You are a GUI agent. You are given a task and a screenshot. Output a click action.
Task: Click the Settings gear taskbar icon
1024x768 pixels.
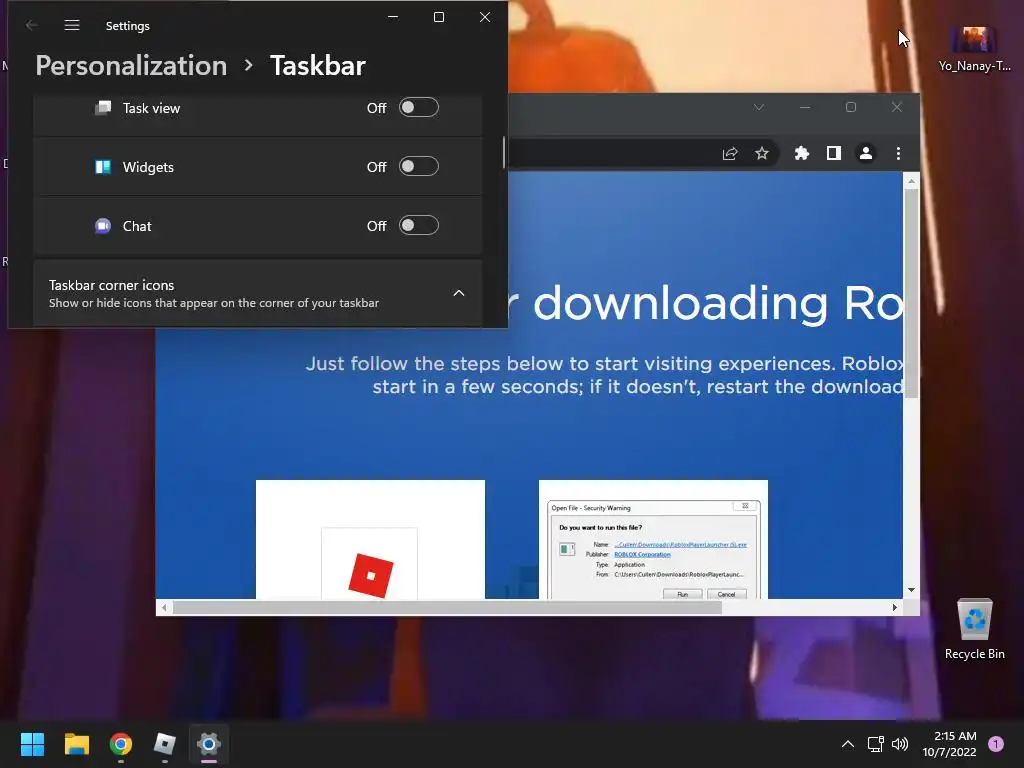pos(209,744)
